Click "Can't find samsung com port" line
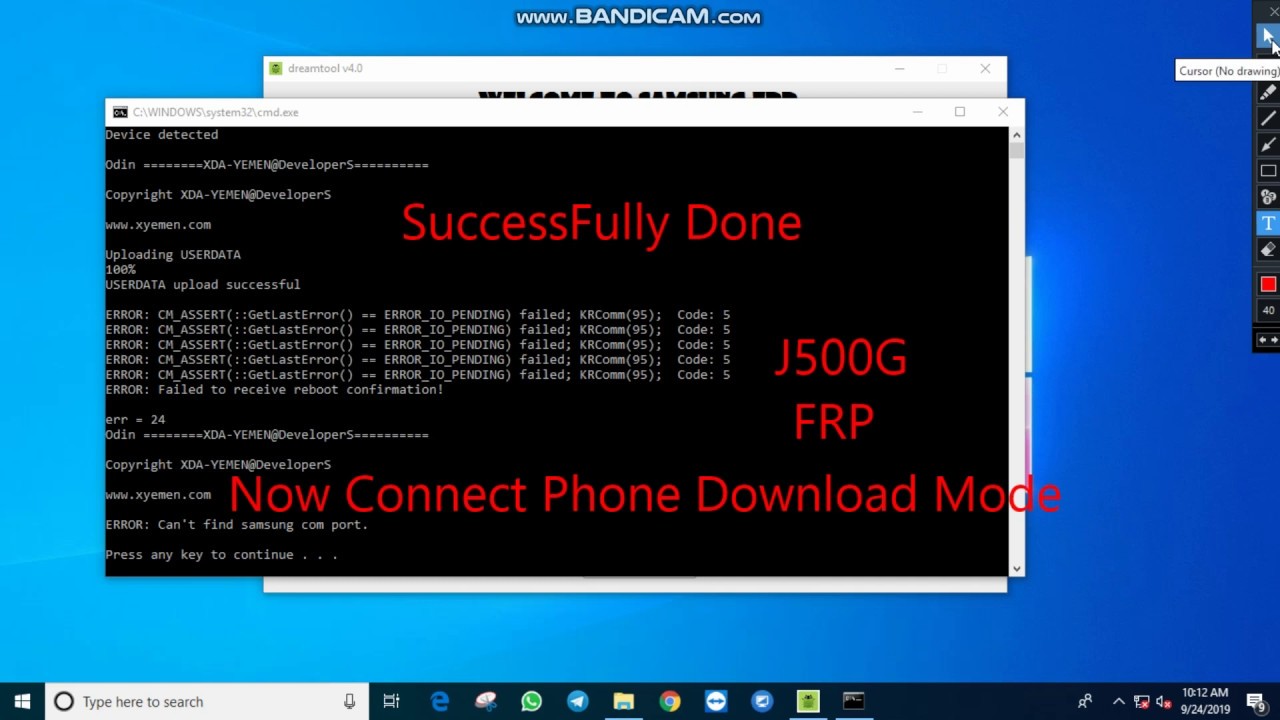The width and height of the screenshot is (1280, 720). (237, 524)
